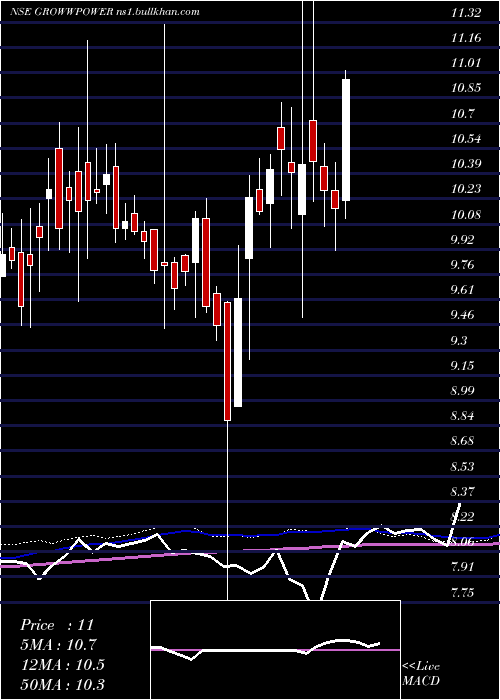Click the 10.39 price axis label

pos(466,164)
